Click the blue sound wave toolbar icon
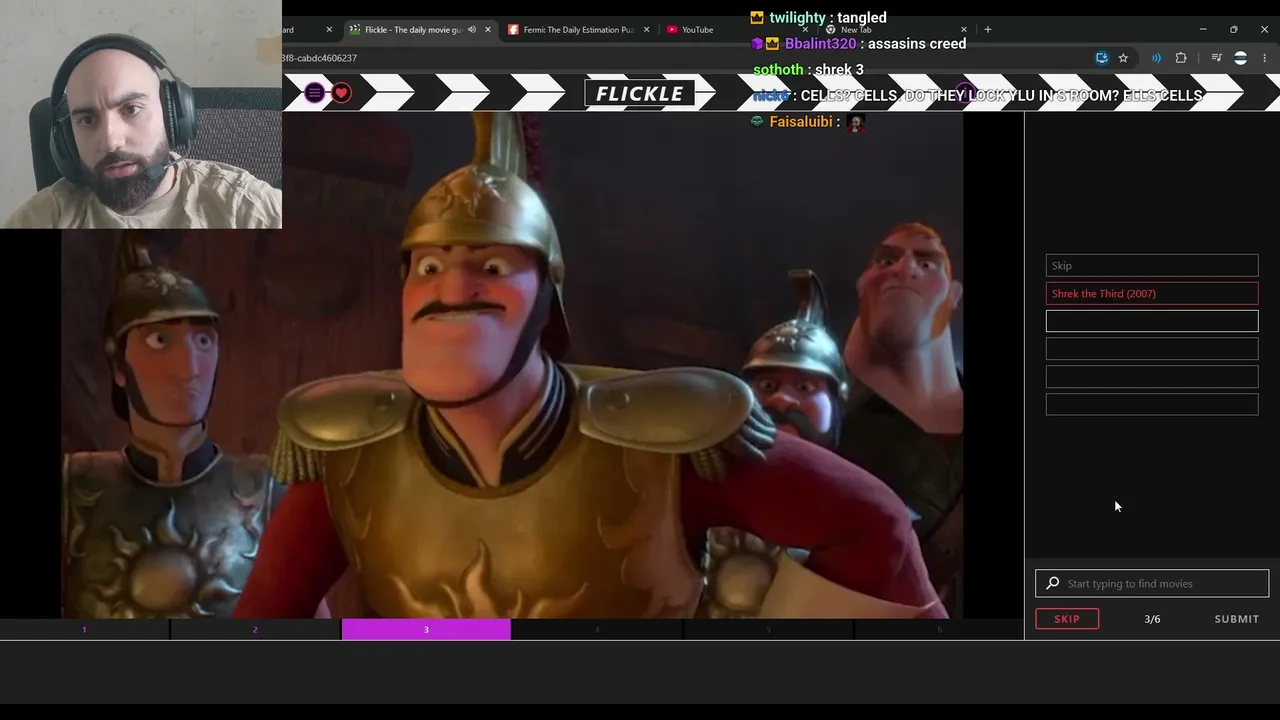 click(1157, 58)
